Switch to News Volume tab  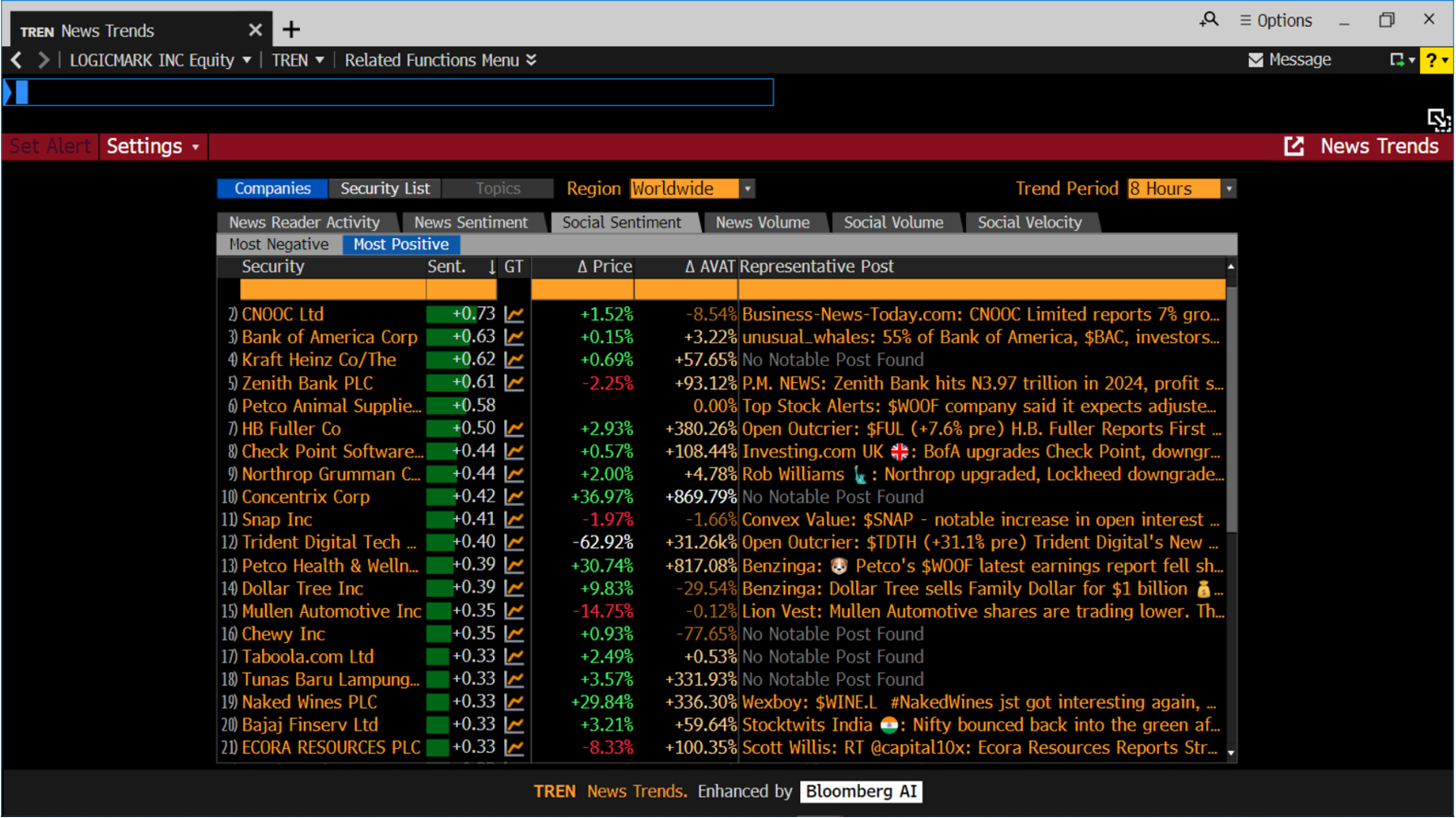(x=762, y=223)
